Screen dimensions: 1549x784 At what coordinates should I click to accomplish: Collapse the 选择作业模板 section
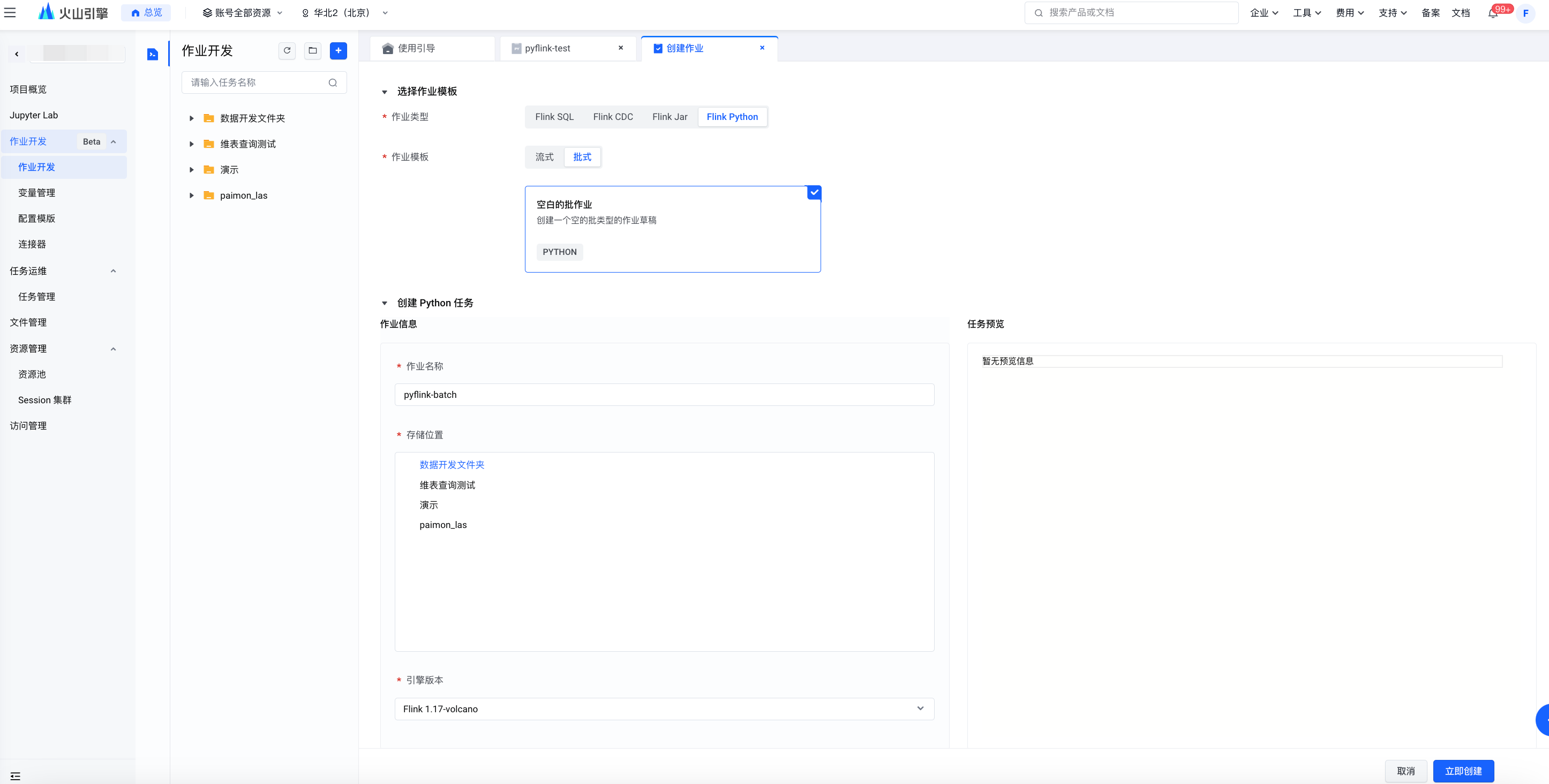[x=384, y=92]
